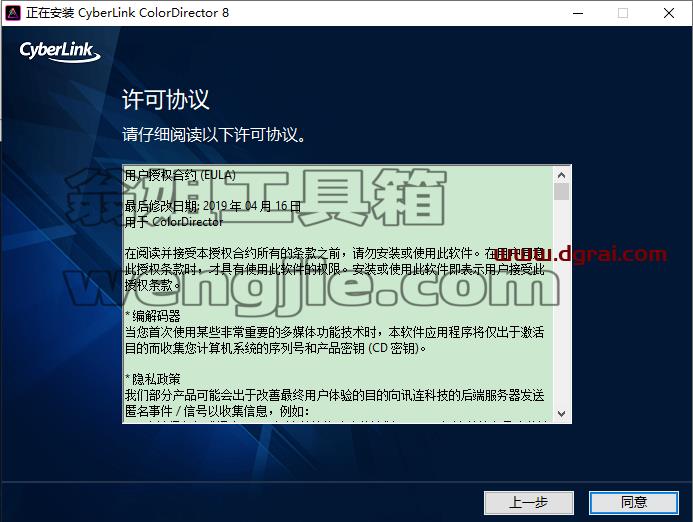Click the 匿名事件 / 信号 text line
693x522 pixels.
(217, 411)
